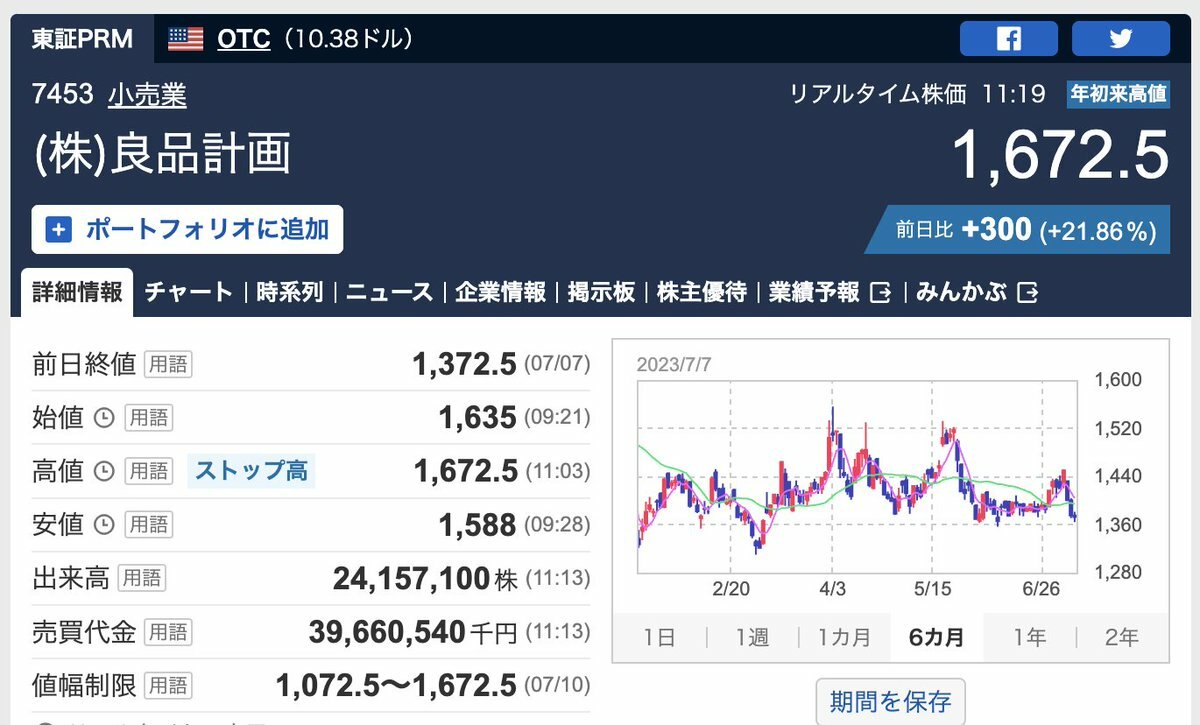
Task: Open the 用語 glossary for 値幅制限
Action: pyautogui.click(x=167, y=686)
